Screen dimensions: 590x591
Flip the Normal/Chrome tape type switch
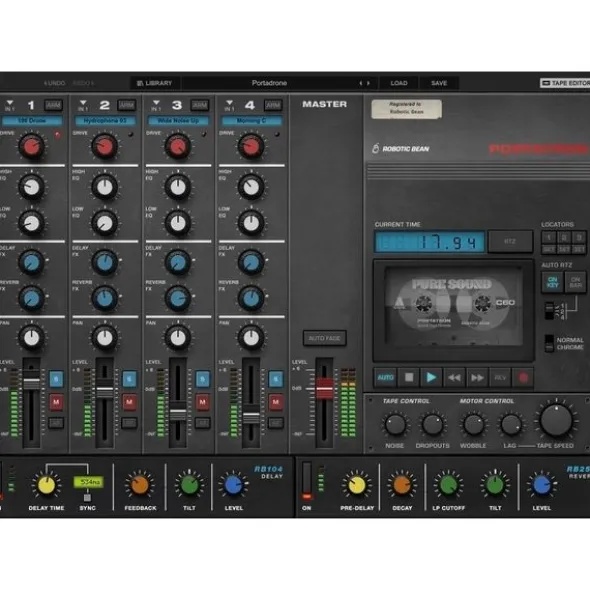click(549, 343)
